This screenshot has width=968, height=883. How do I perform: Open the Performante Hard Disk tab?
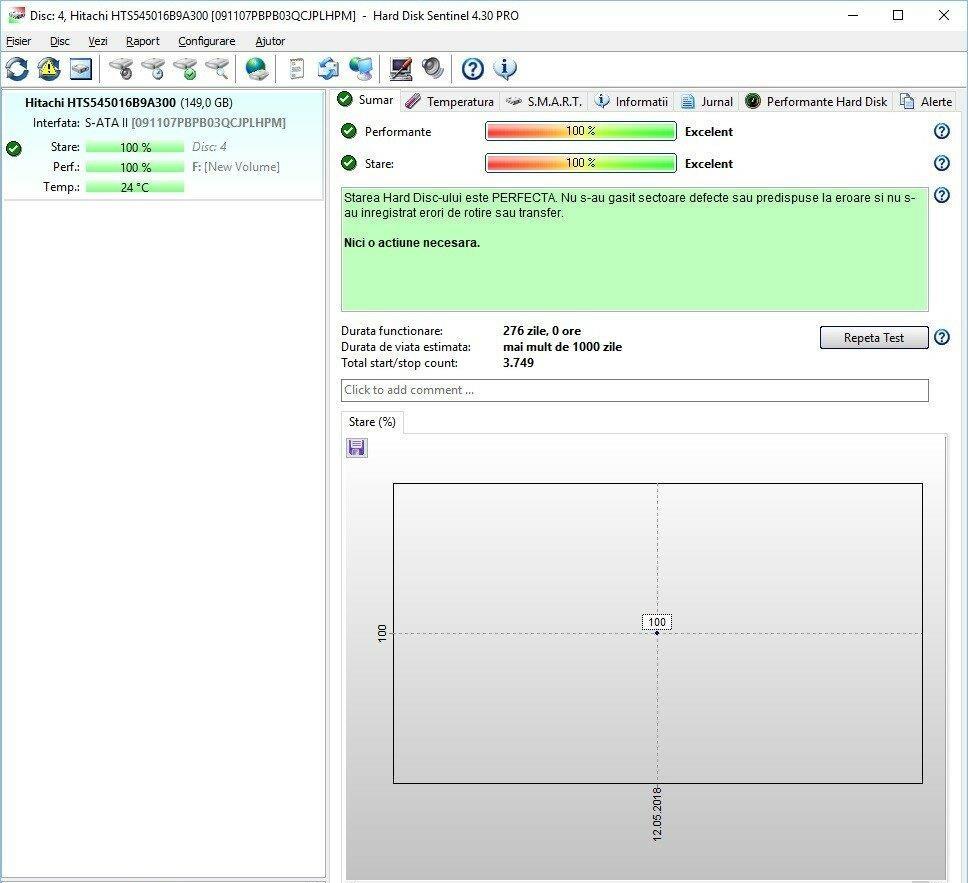[816, 101]
